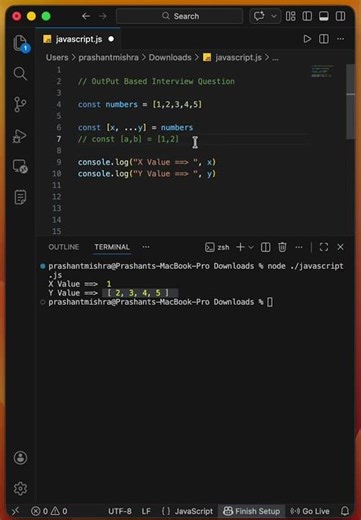
Task: Split the editor to the right
Action: click(324, 39)
